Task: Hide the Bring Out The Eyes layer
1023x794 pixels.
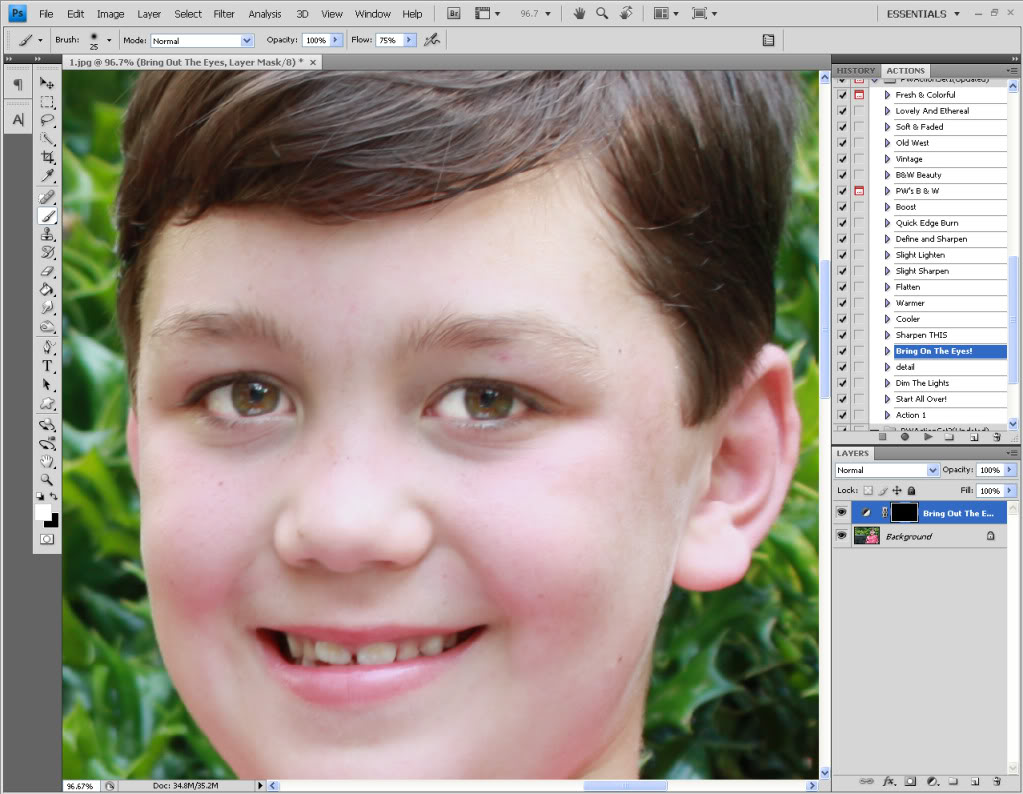Action: 842,513
